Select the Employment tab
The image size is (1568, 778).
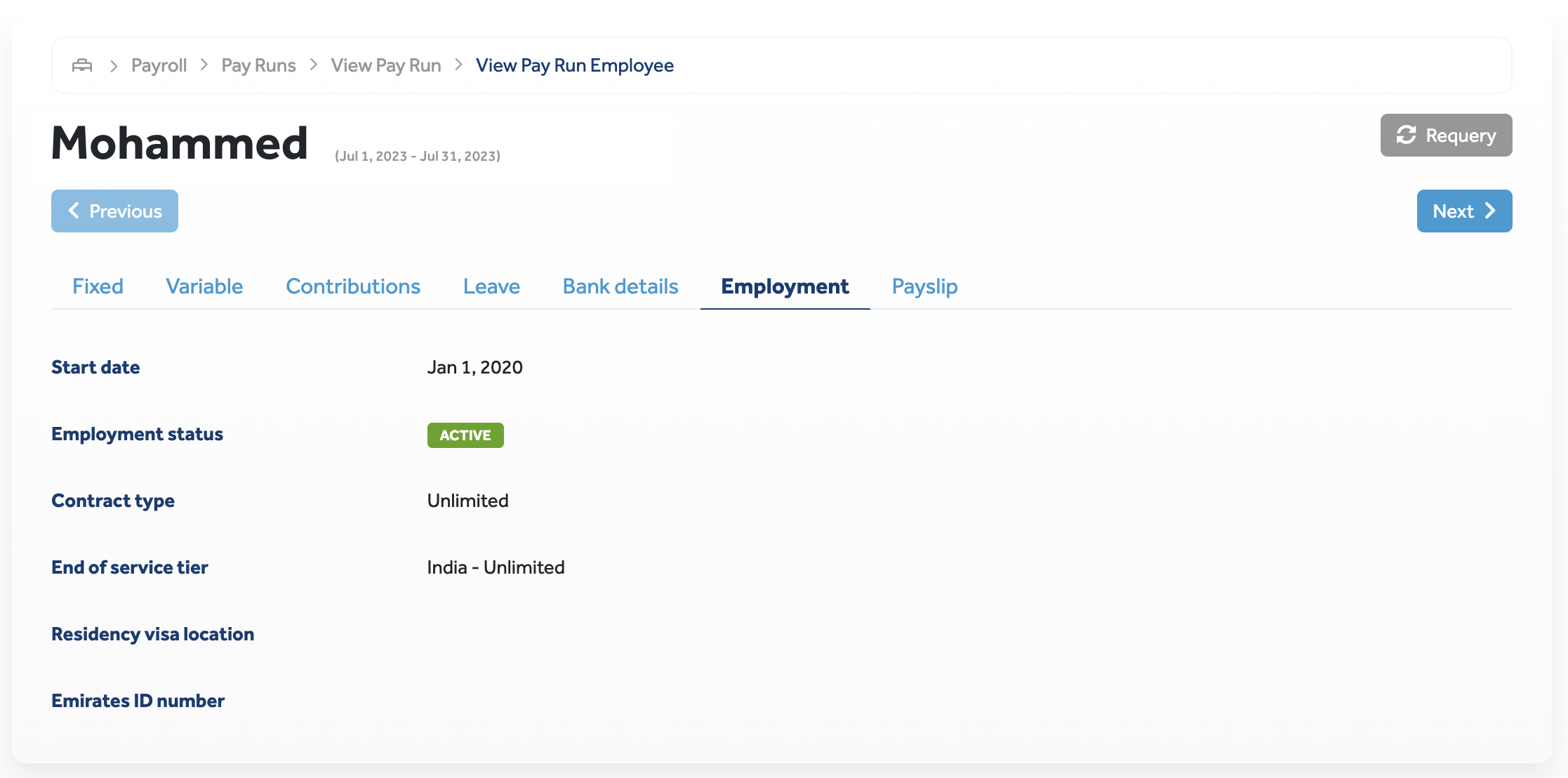785,286
